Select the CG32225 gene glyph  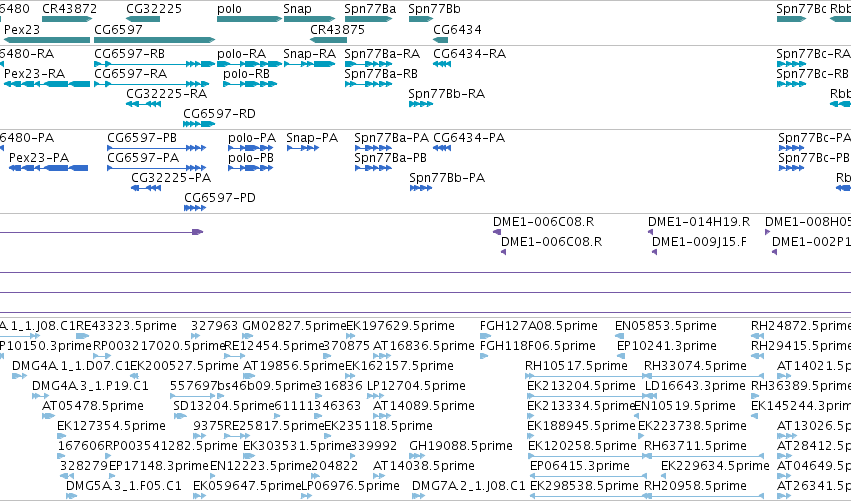pos(143,19)
